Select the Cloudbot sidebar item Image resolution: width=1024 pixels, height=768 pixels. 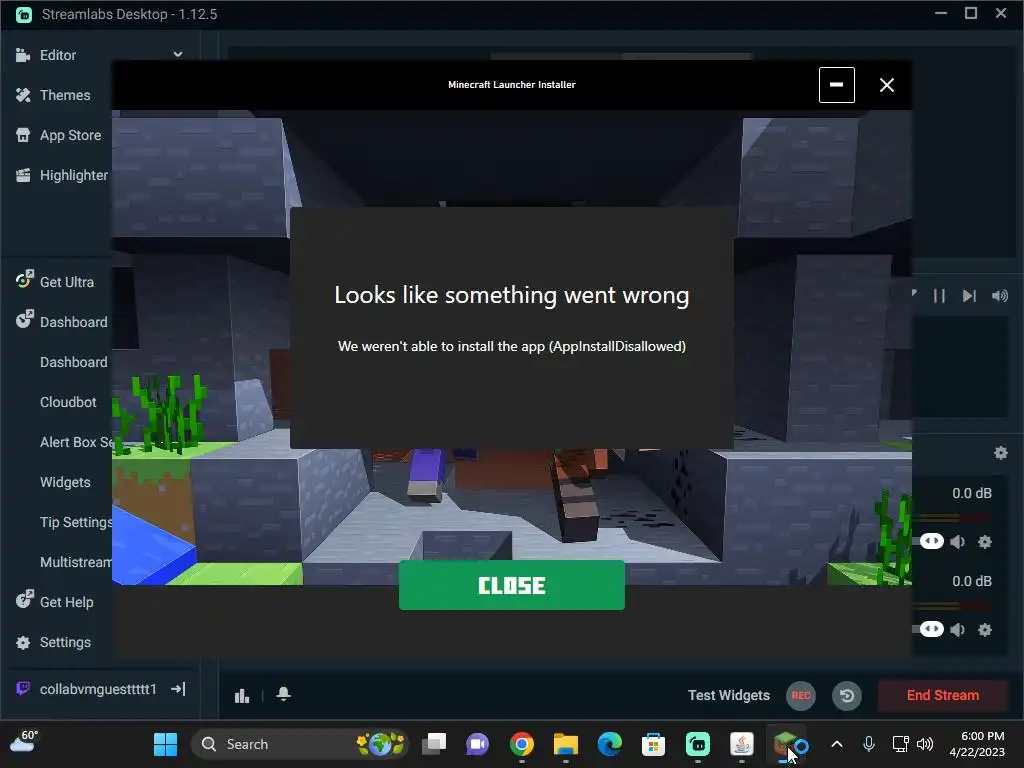coord(68,402)
